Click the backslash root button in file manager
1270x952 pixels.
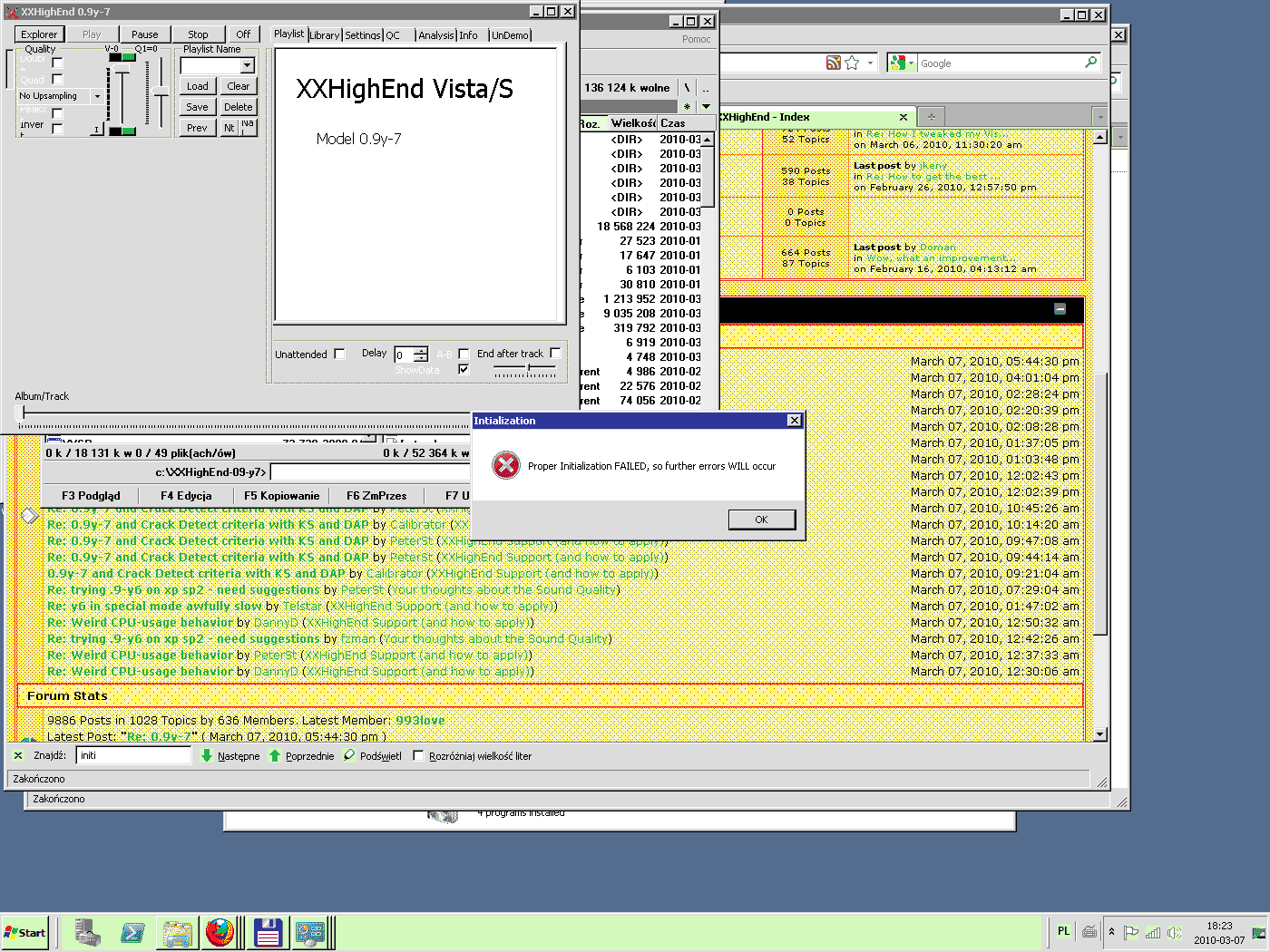tap(687, 88)
